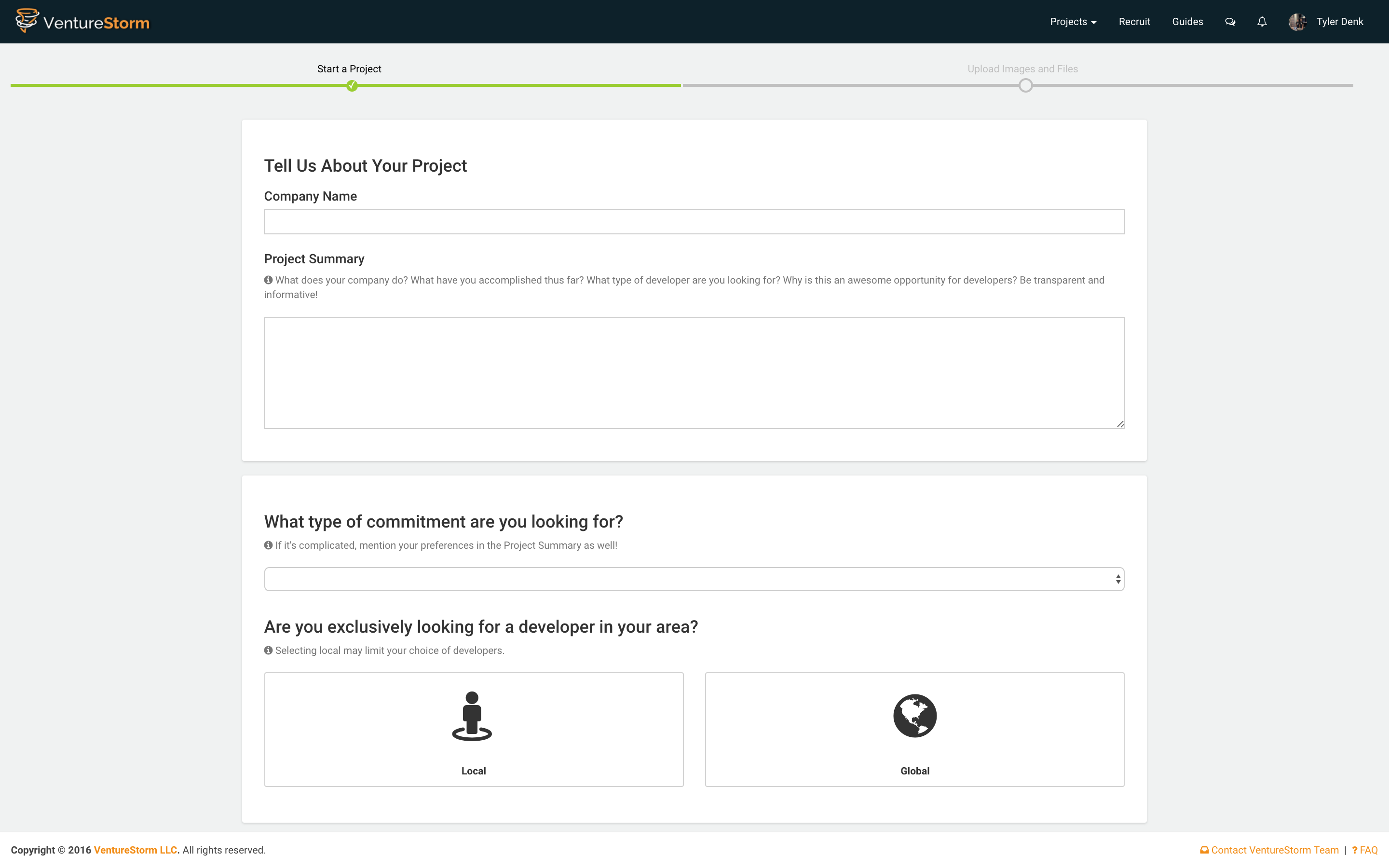This screenshot has width=1389, height=868.
Task: Click the VentureStorm tornado logo icon
Action: click(27, 21)
